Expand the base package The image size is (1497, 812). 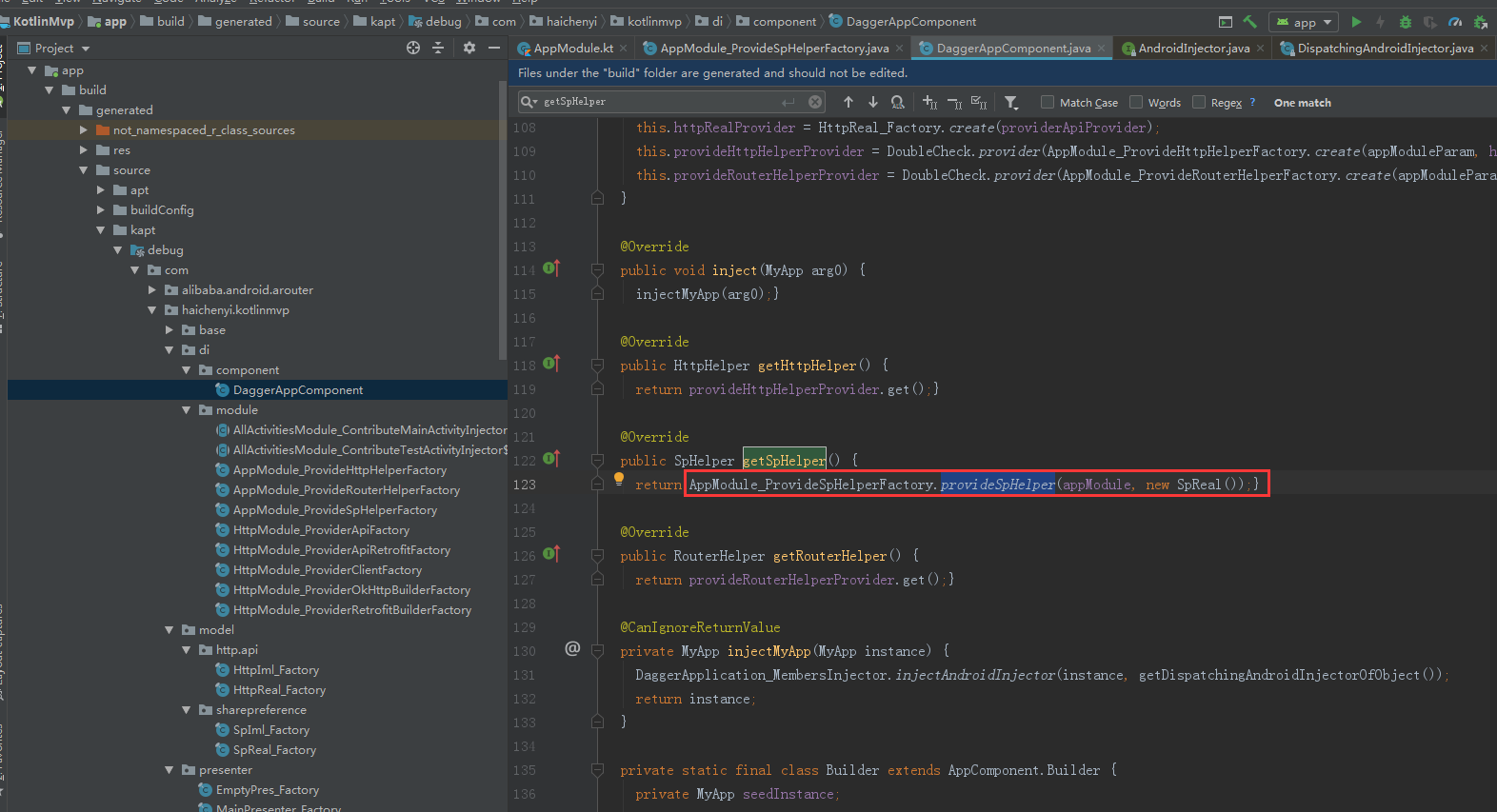click(170, 330)
